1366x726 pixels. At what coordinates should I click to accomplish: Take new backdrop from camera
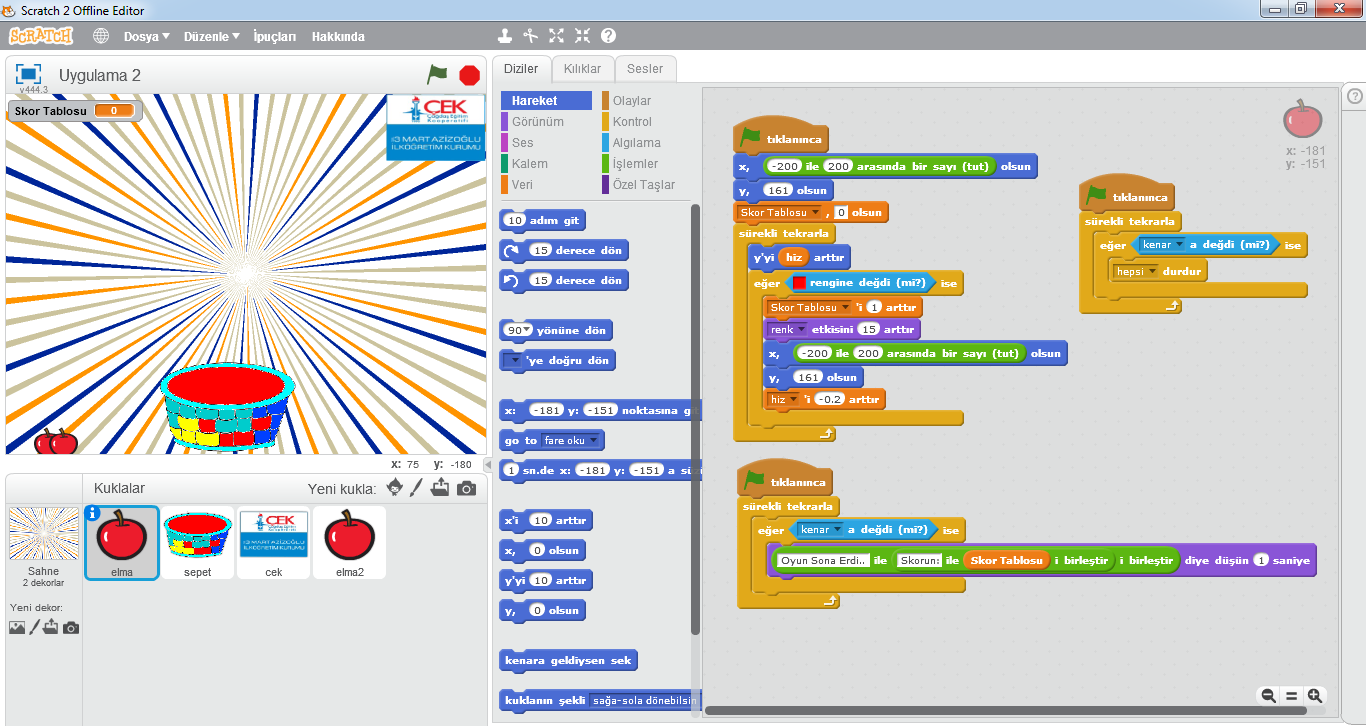tap(71, 627)
